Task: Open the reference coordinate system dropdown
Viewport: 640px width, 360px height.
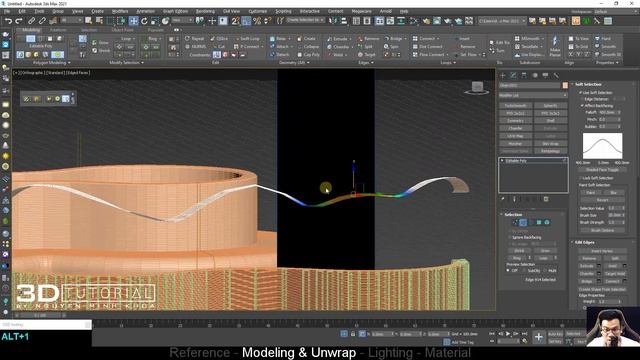Action: tap(182, 20)
